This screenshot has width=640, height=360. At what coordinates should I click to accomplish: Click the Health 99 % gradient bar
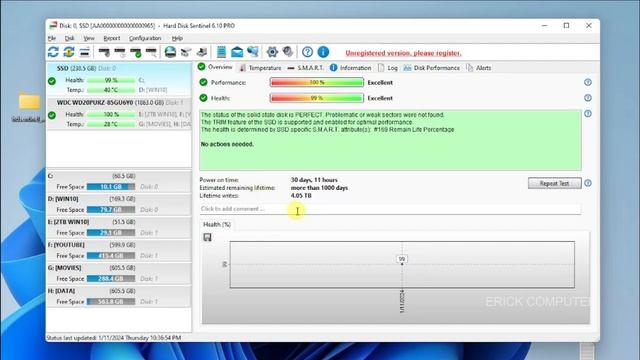coord(317,98)
